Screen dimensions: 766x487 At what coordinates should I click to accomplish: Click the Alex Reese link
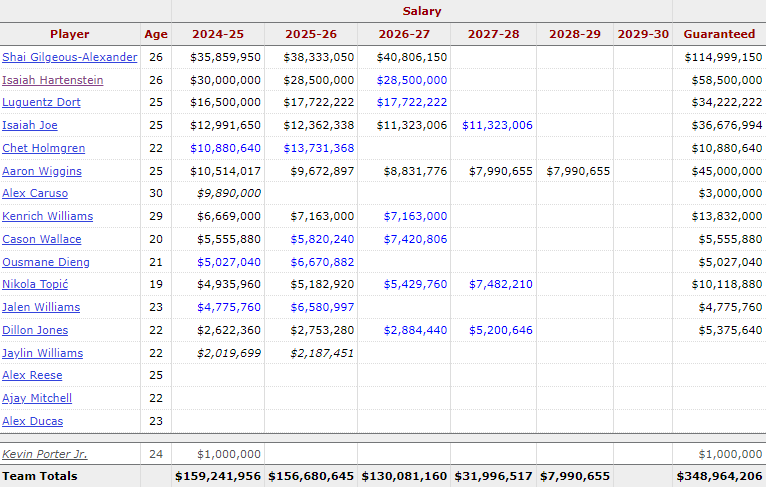tap(32, 375)
